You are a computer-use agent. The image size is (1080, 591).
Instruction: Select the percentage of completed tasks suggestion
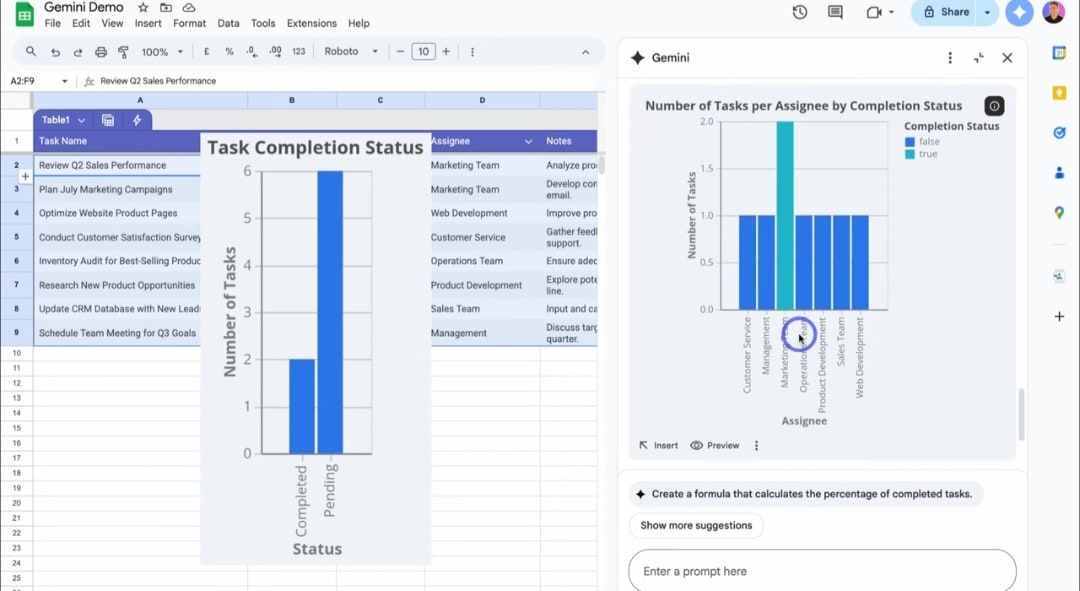tap(806, 494)
